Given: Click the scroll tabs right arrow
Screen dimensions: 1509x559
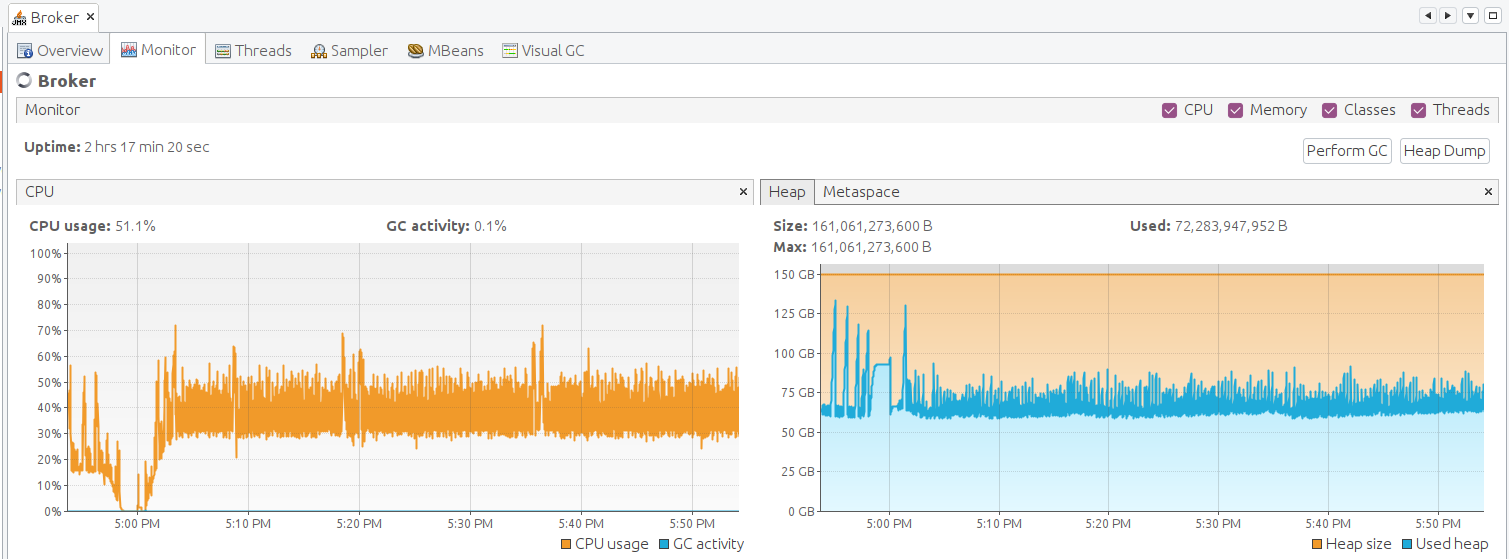Looking at the screenshot, I should point(1447,16).
